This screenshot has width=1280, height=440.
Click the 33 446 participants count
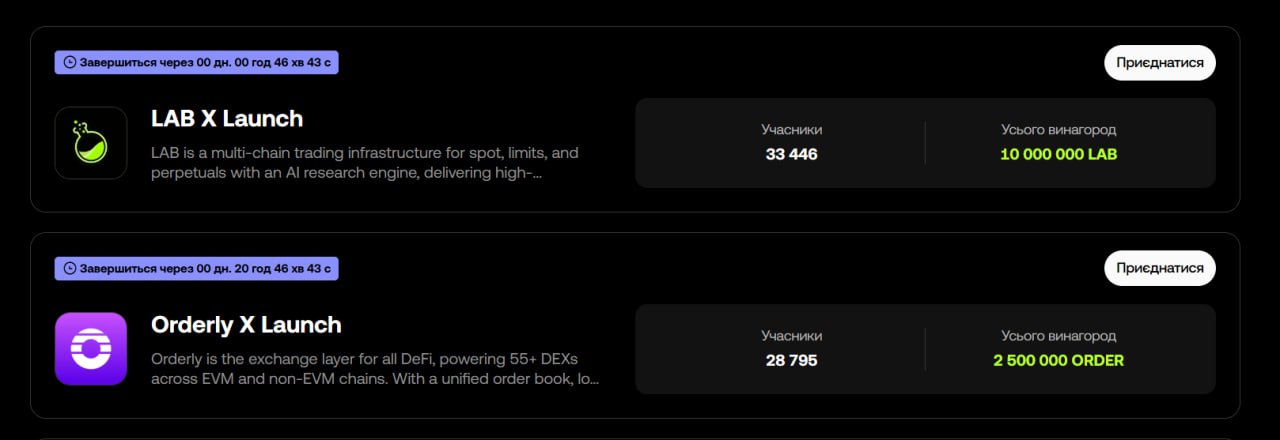(791, 155)
